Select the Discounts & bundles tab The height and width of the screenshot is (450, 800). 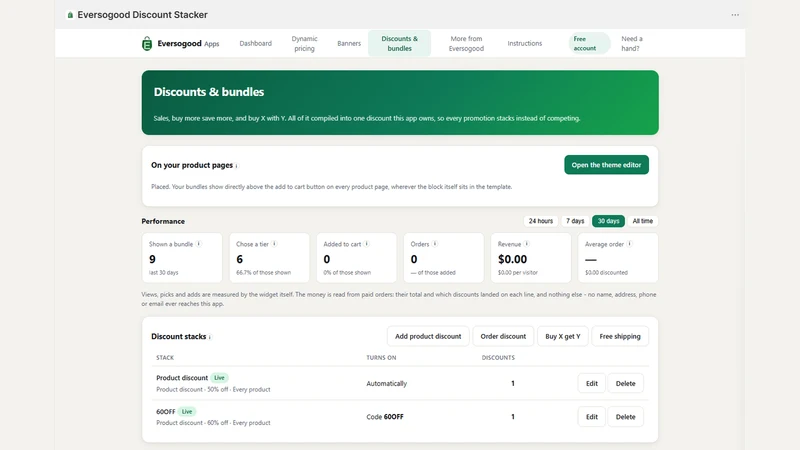tap(399, 43)
